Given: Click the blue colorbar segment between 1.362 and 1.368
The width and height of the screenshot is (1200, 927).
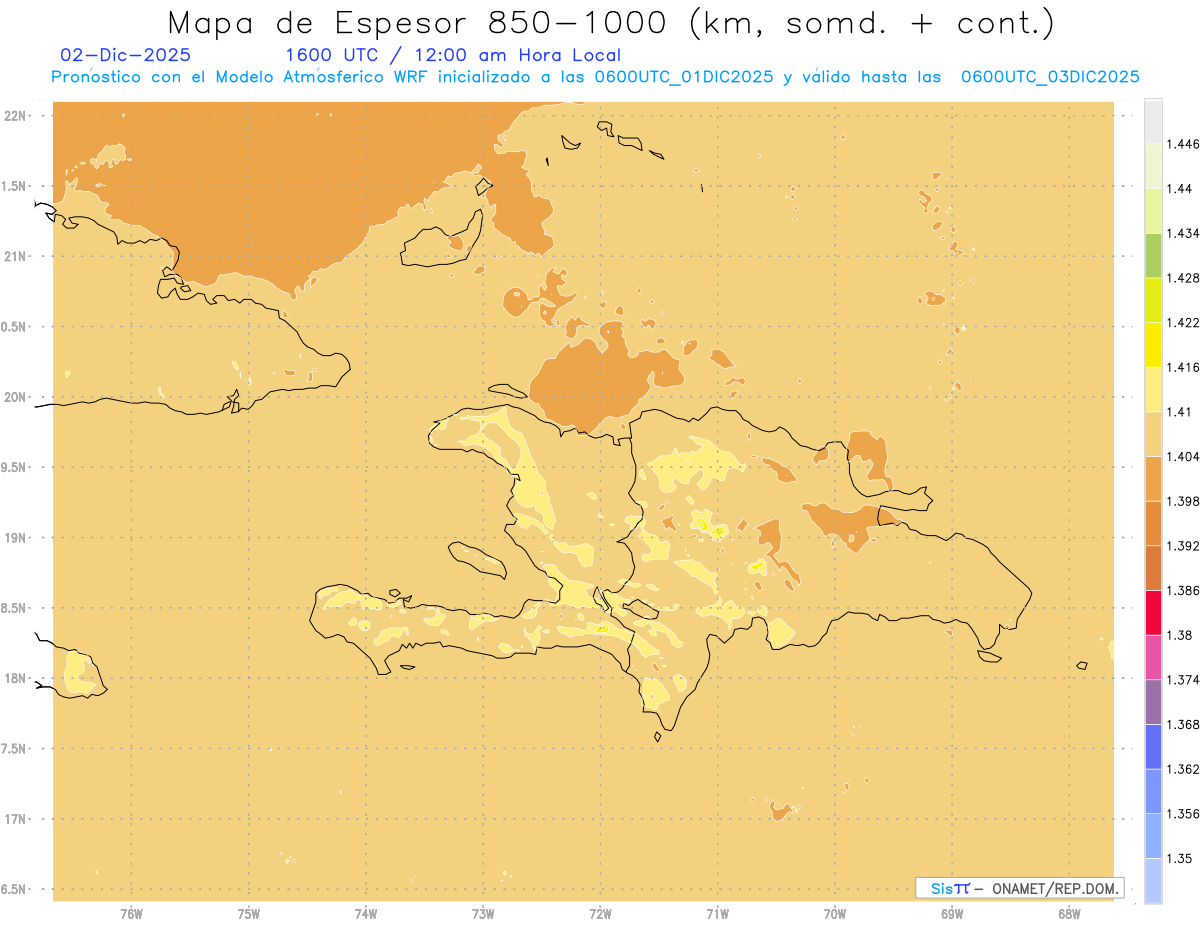Looking at the screenshot, I should point(1153,746).
